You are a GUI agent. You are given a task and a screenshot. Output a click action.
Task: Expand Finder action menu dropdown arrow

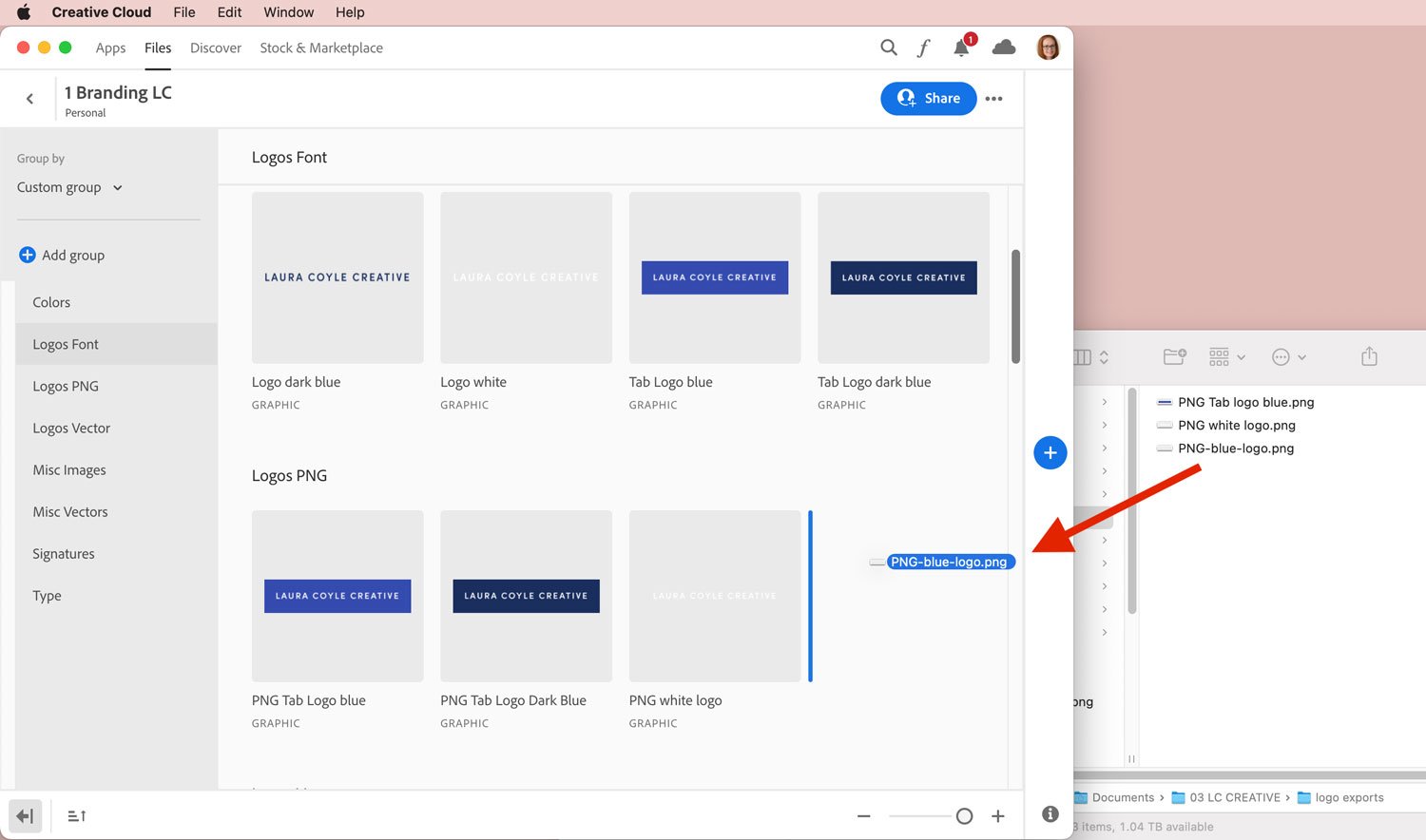pos(1301,358)
